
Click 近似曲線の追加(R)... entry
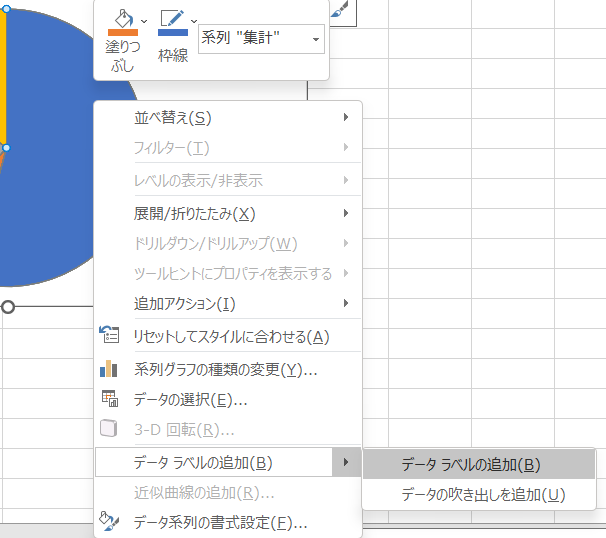pos(228,492)
